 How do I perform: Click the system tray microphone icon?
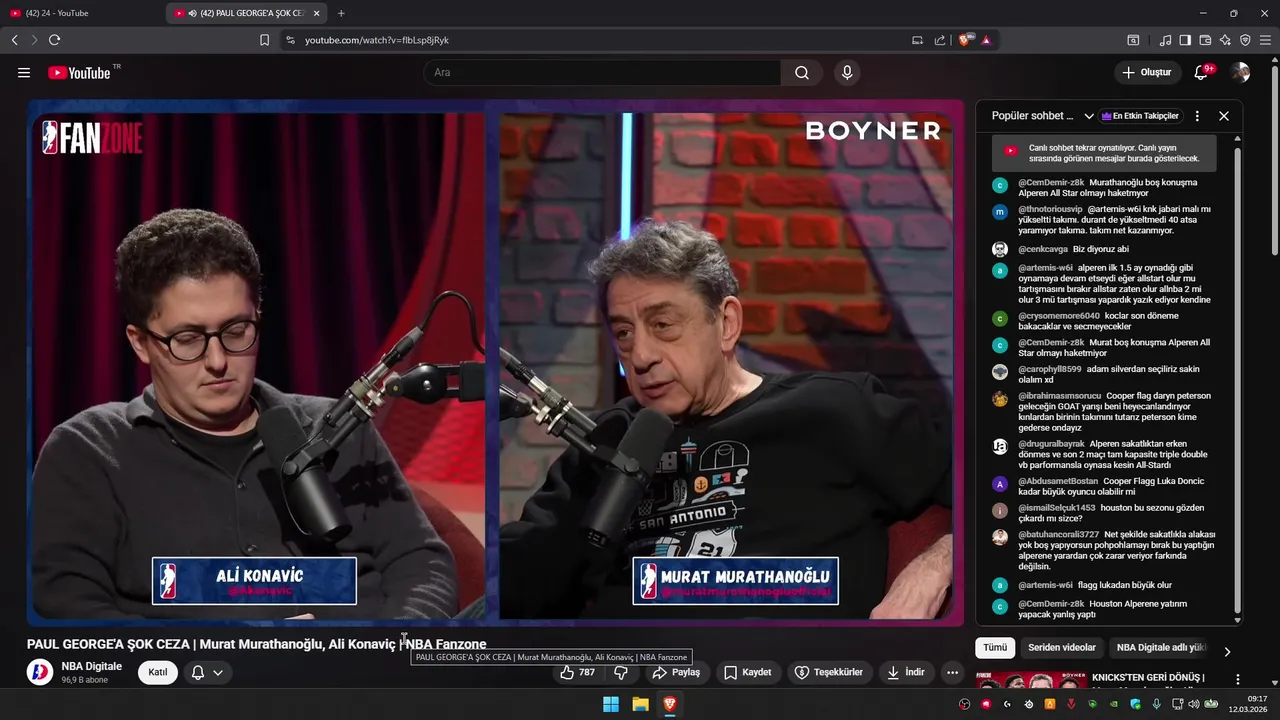coord(1156,704)
